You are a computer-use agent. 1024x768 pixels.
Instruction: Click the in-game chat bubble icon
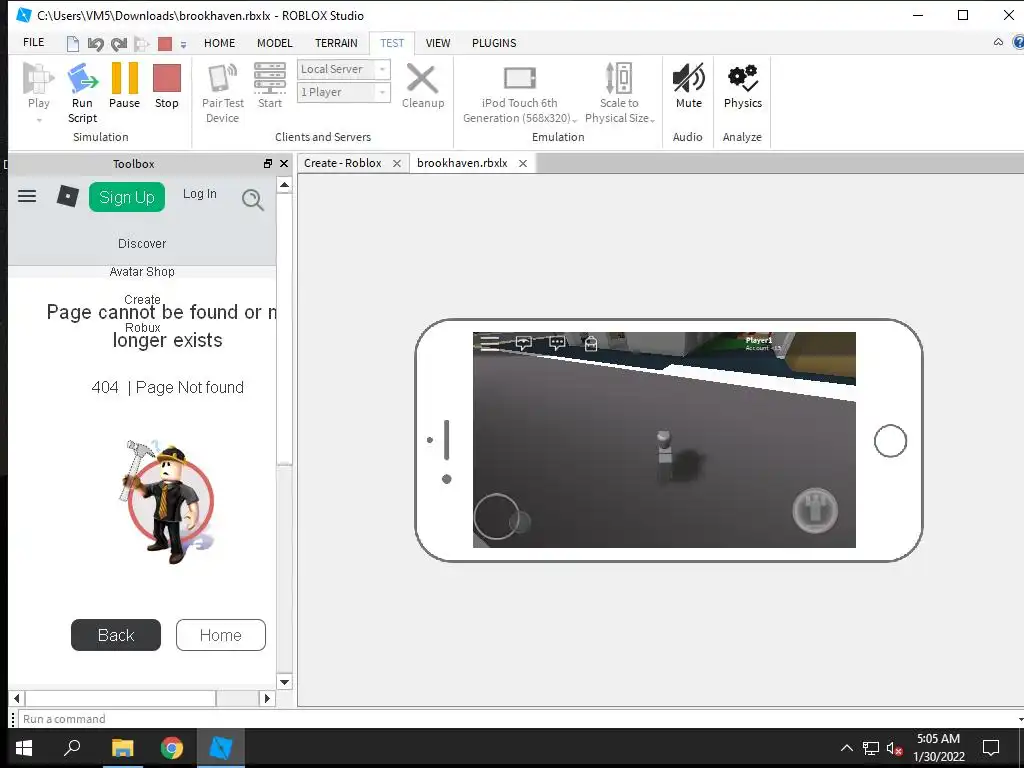[x=557, y=343]
